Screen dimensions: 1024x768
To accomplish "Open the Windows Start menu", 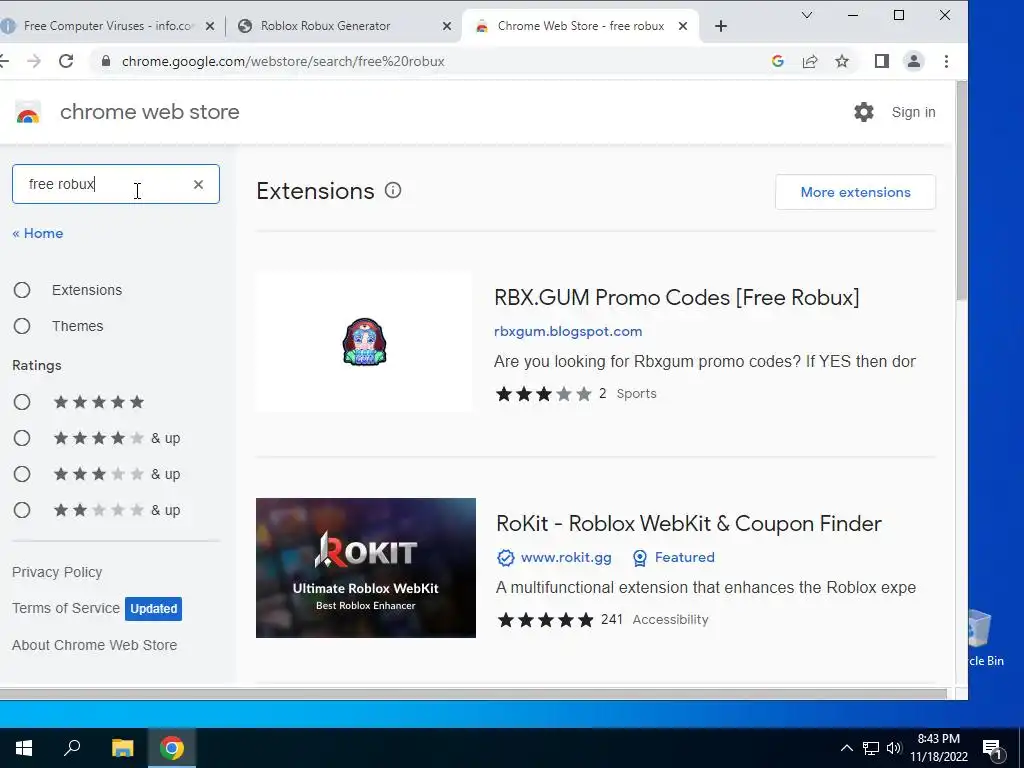I will [24, 748].
